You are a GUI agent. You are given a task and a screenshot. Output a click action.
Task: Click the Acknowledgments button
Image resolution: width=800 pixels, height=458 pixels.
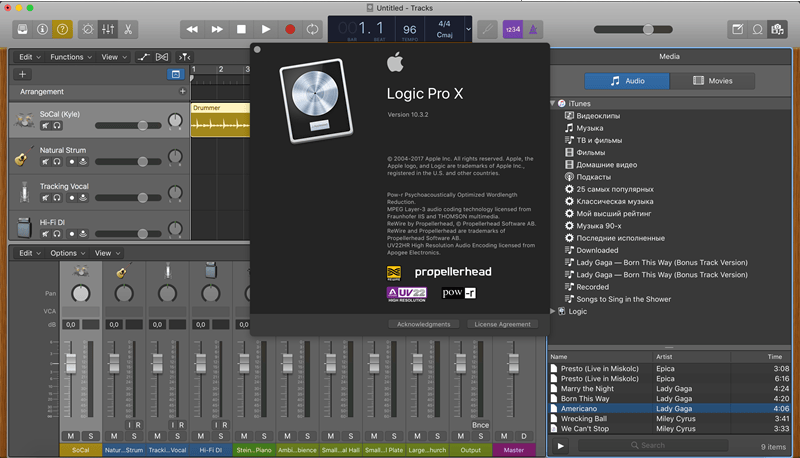pos(423,324)
